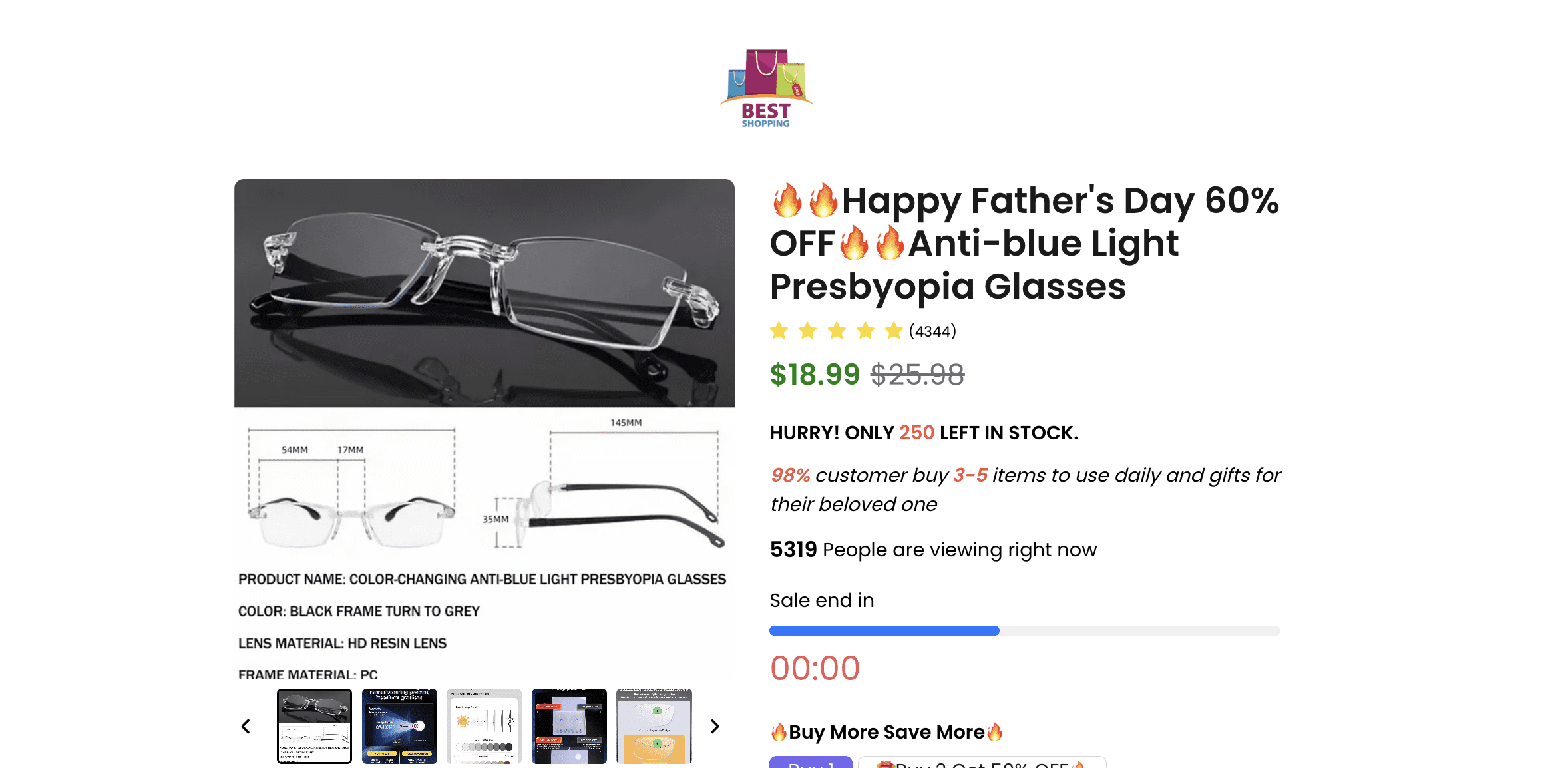Click the fifth yellow rating star

[x=893, y=331]
